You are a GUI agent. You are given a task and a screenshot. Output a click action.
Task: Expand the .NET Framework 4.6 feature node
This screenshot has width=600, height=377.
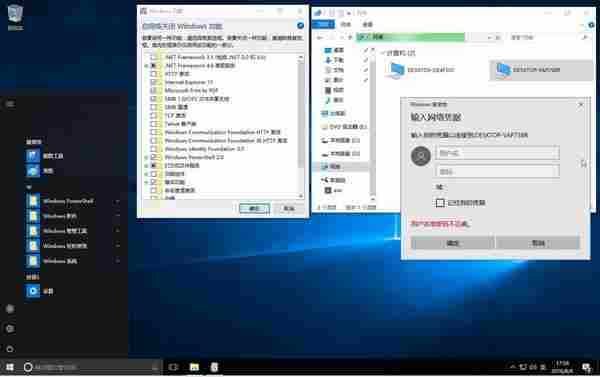coord(147,66)
